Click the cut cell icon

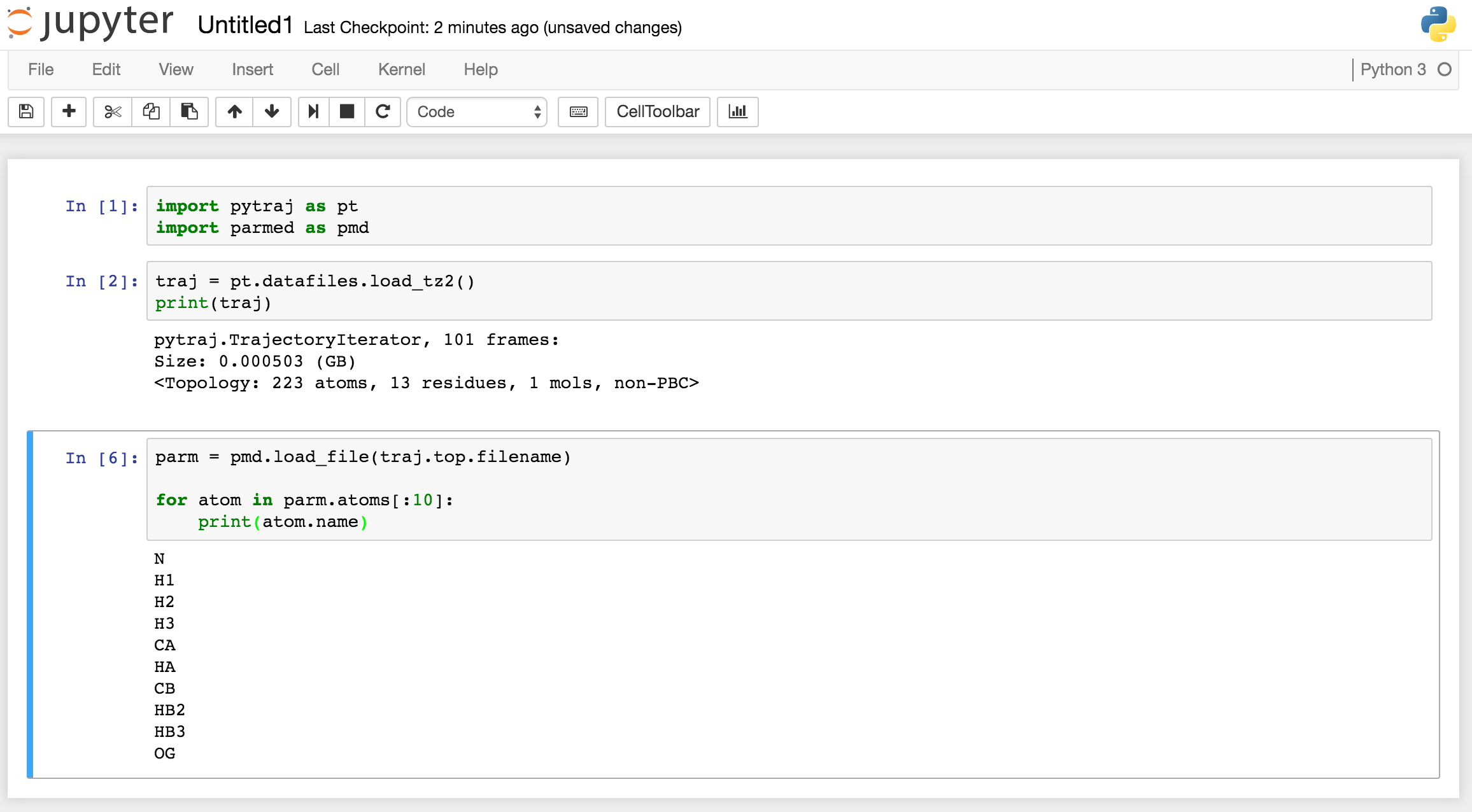pyautogui.click(x=110, y=110)
